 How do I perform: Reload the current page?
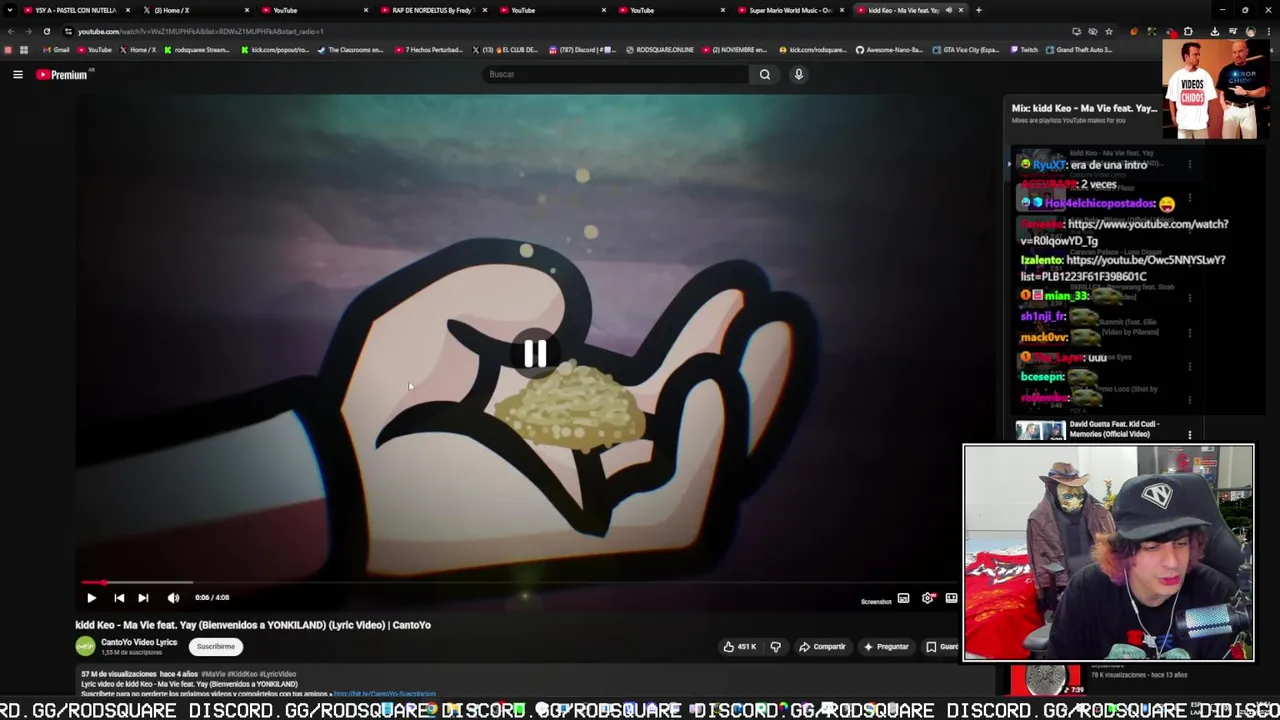[x=47, y=31]
